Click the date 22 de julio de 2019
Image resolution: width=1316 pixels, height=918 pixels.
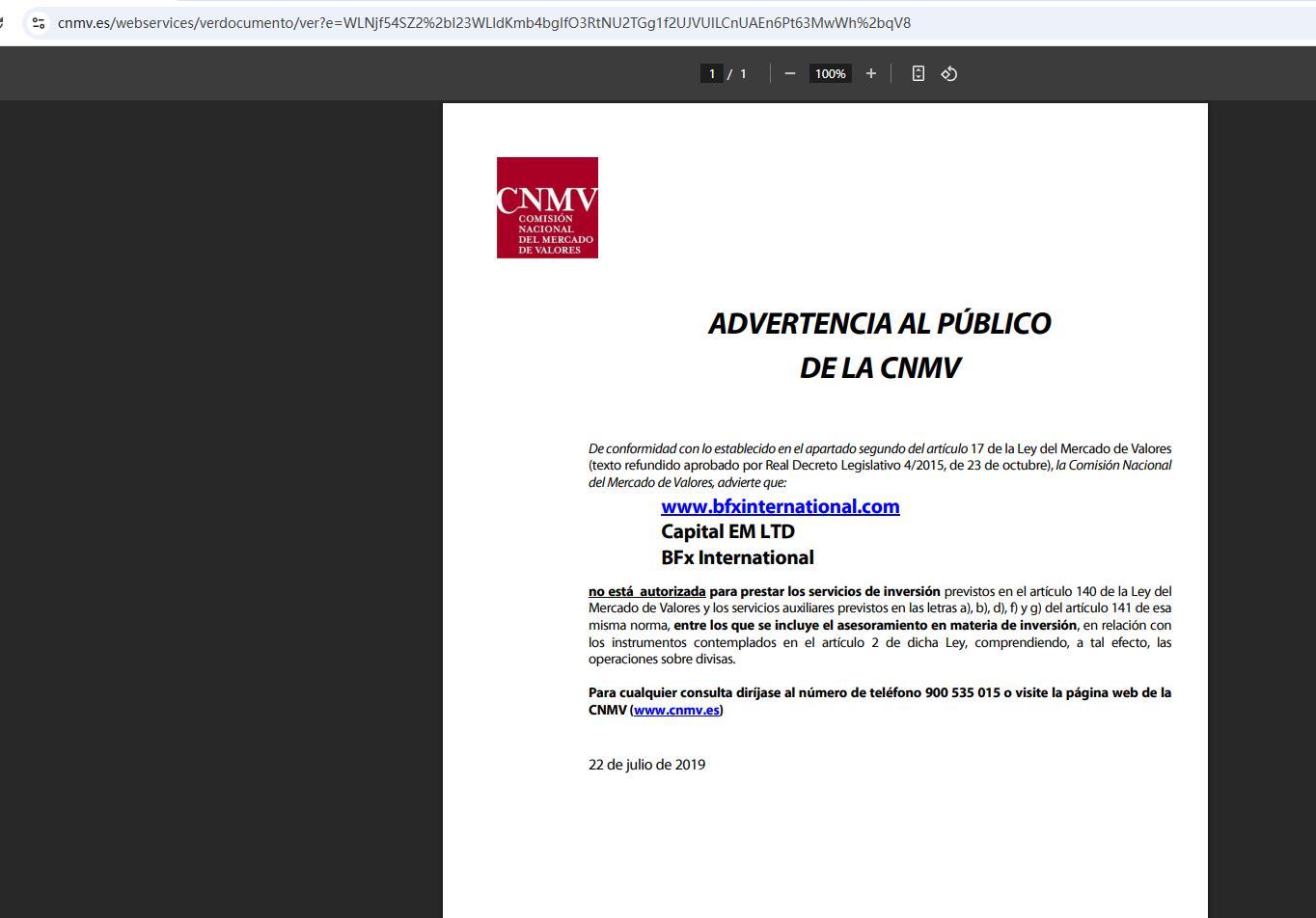(x=646, y=765)
